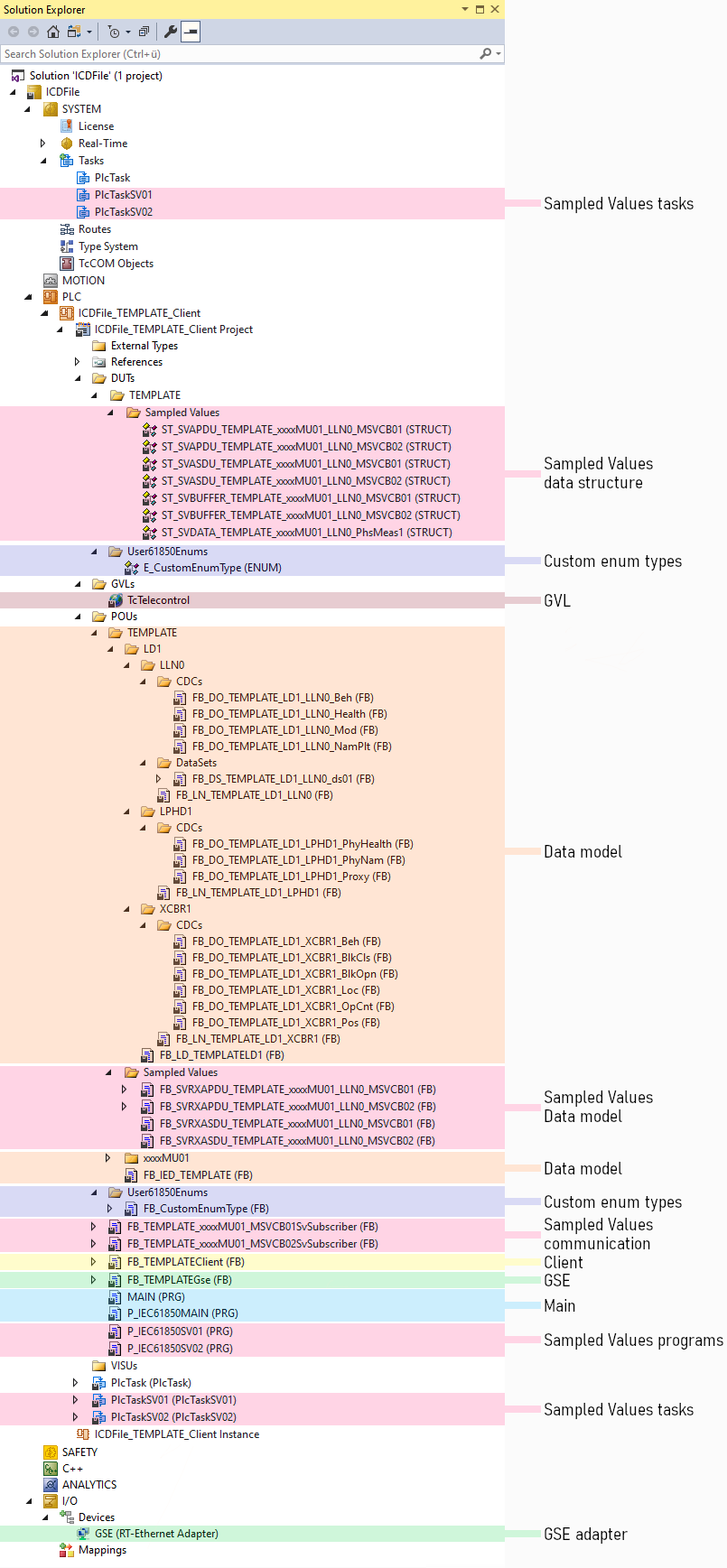
Task: Select the Routes icon
Action: pyautogui.click(x=67, y=229)
